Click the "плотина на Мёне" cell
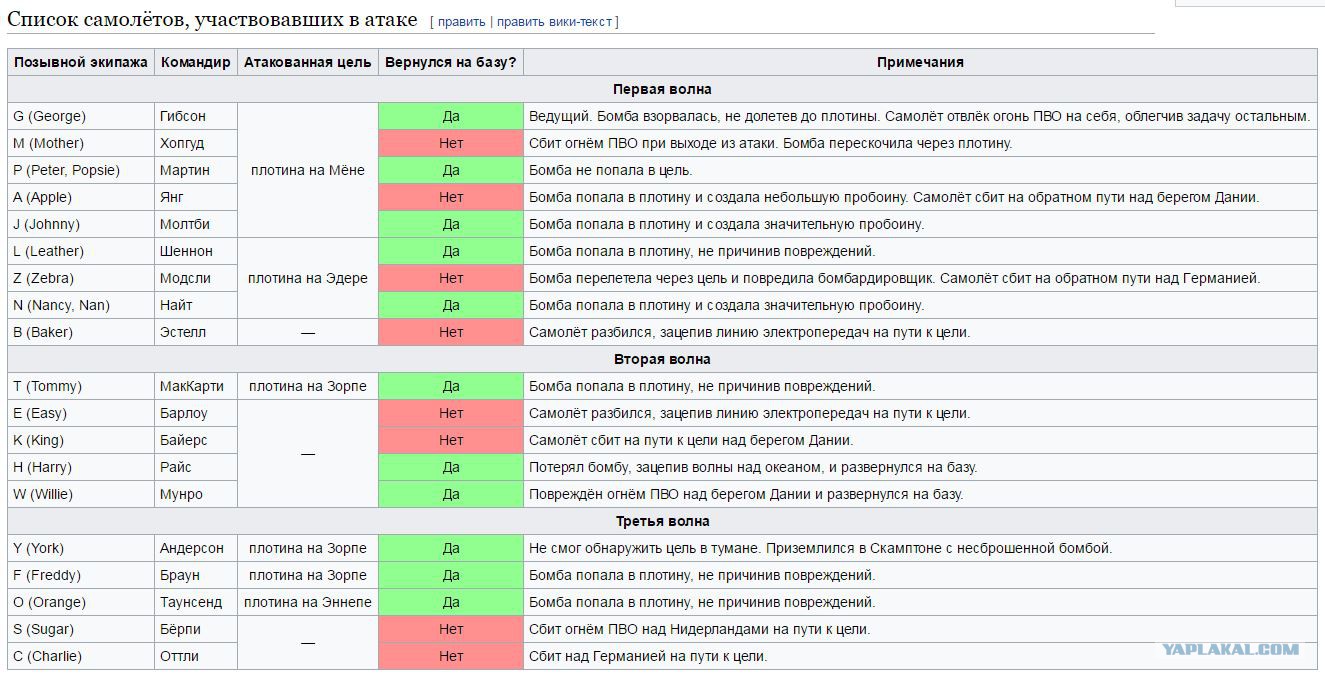This screenshot has height=679, width=1325. (x=308, y=170)
